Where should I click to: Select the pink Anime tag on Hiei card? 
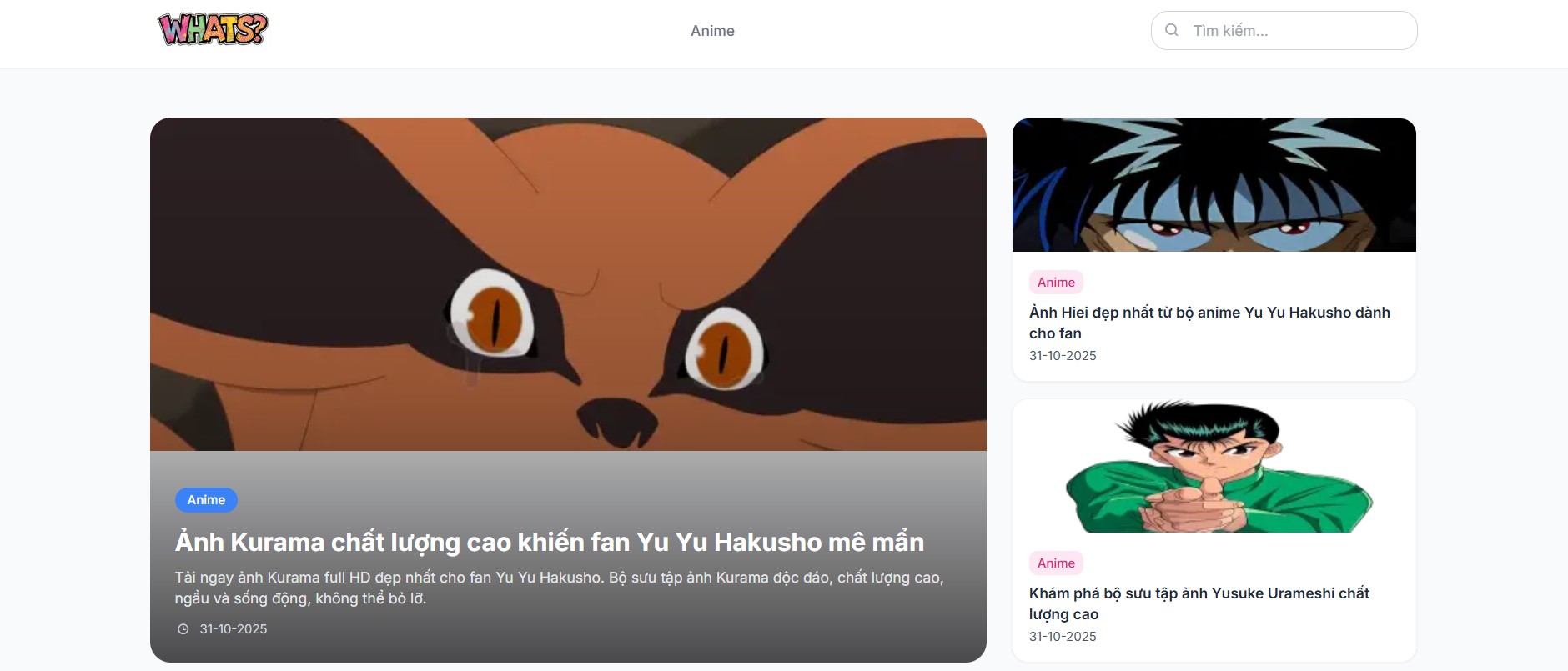pos(1056,283)
